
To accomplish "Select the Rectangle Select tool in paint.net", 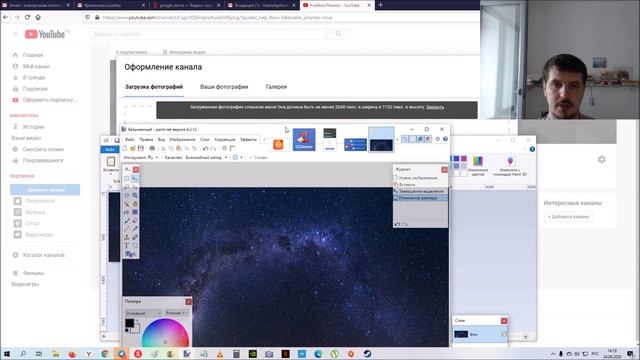I will coord(127,178).
